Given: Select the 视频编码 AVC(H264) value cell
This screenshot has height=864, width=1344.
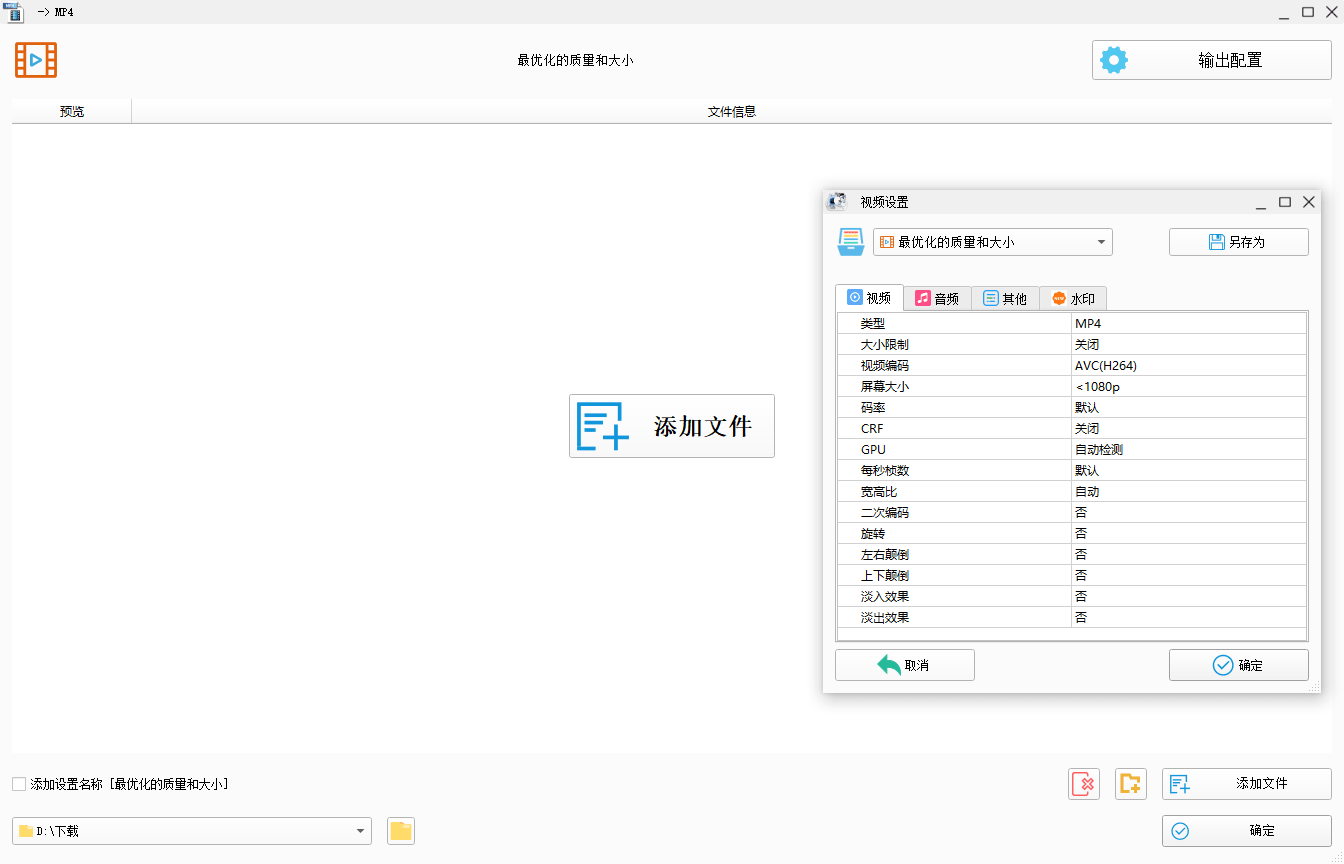Looking at the screenshot, I should tap(1188, 366).
